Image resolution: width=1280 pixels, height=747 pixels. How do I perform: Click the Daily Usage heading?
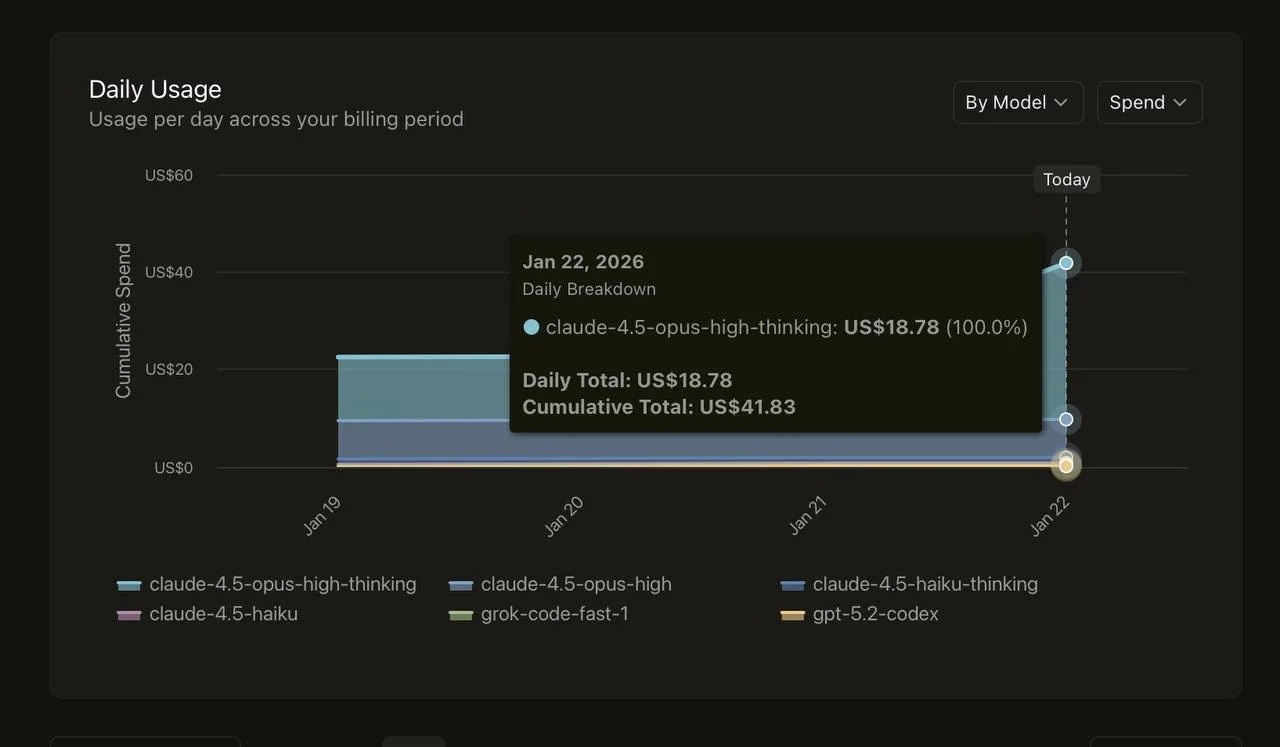[x=155, y=89]
